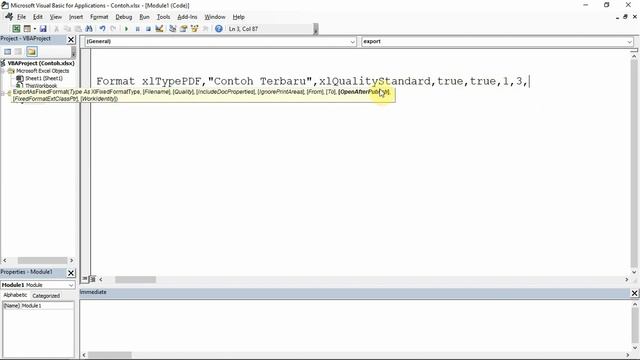Viewport: 640px width, 360px height.
Task: Expand the (General) object dropdown
Action: click(x=352, y=42)
